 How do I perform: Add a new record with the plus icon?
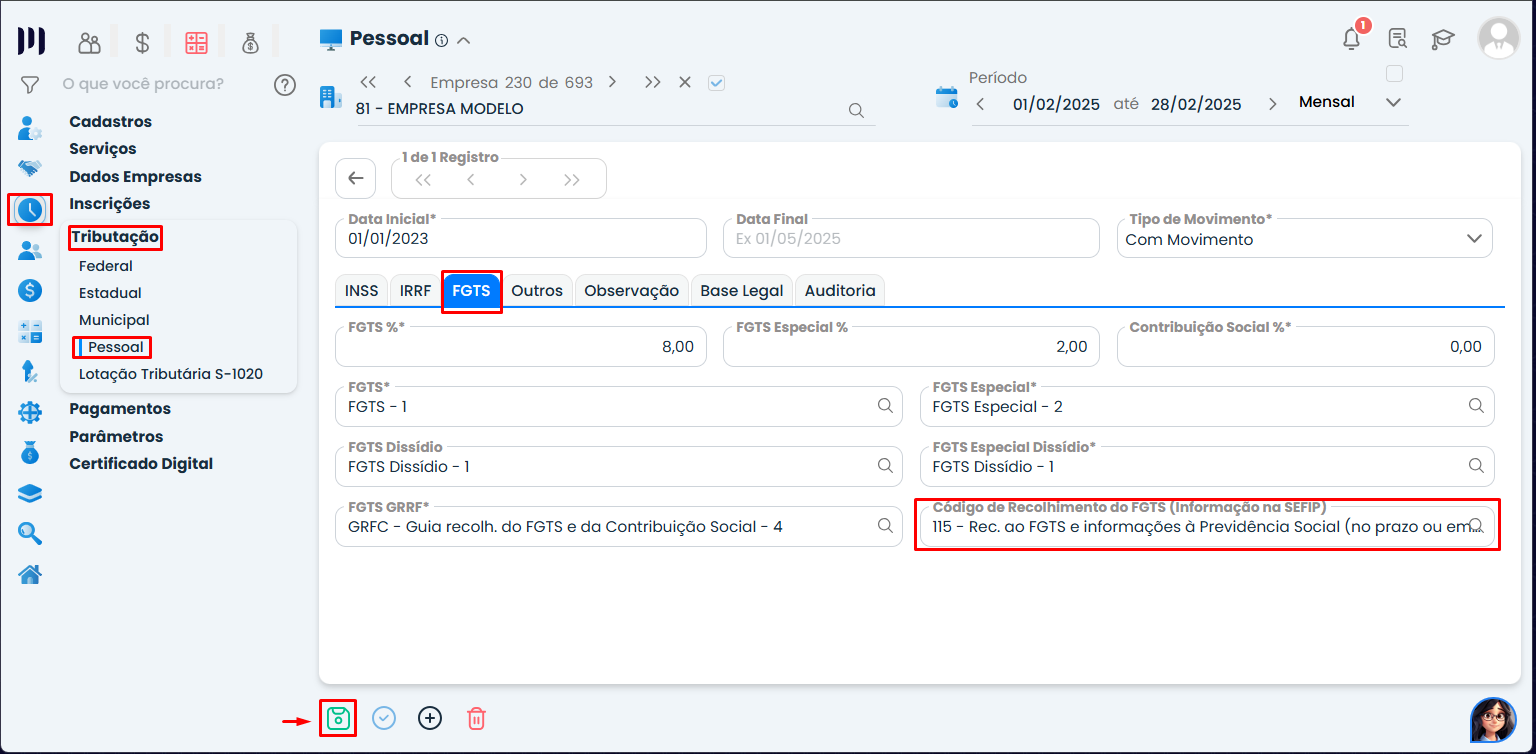[430, 718]
